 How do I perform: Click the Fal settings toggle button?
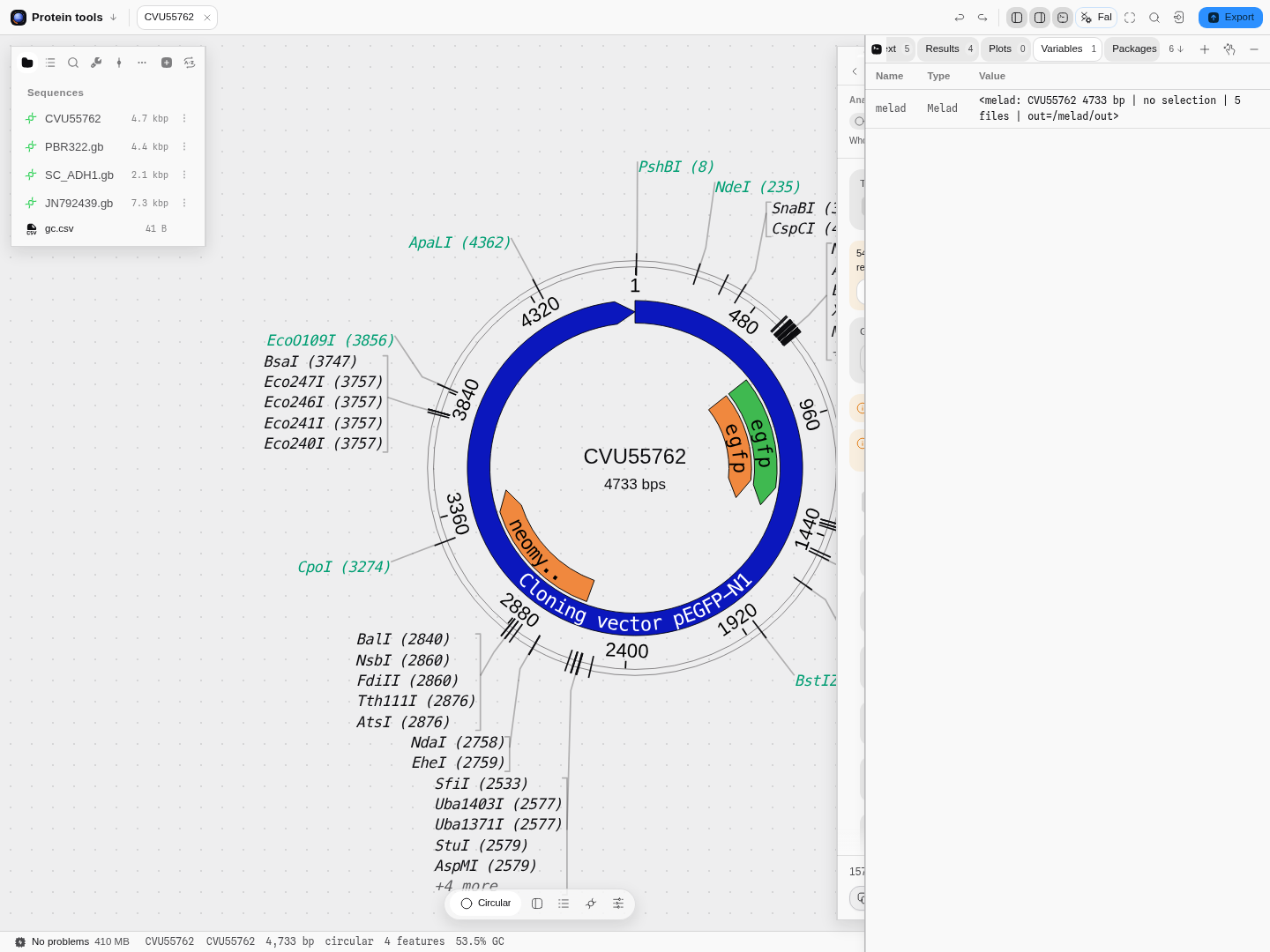click(x=1096, y=18)
